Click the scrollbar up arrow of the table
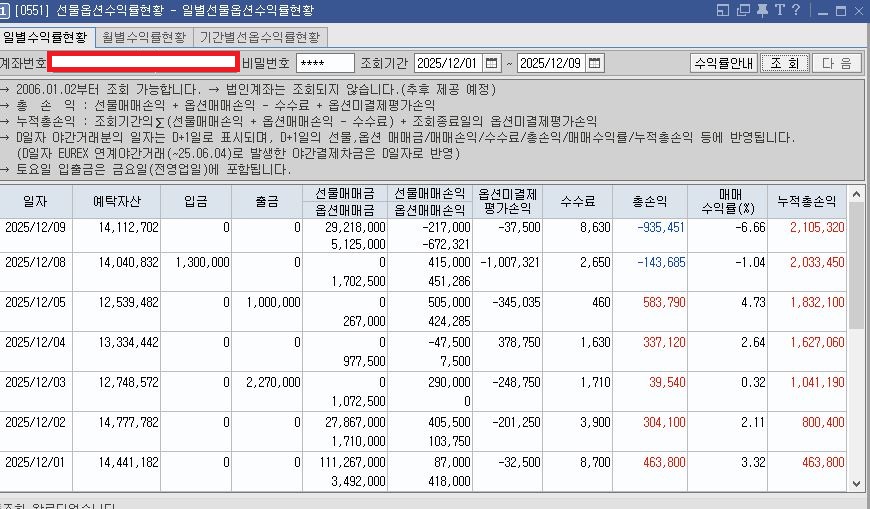Viewport: 870px width, 509px height. [856, 194]
